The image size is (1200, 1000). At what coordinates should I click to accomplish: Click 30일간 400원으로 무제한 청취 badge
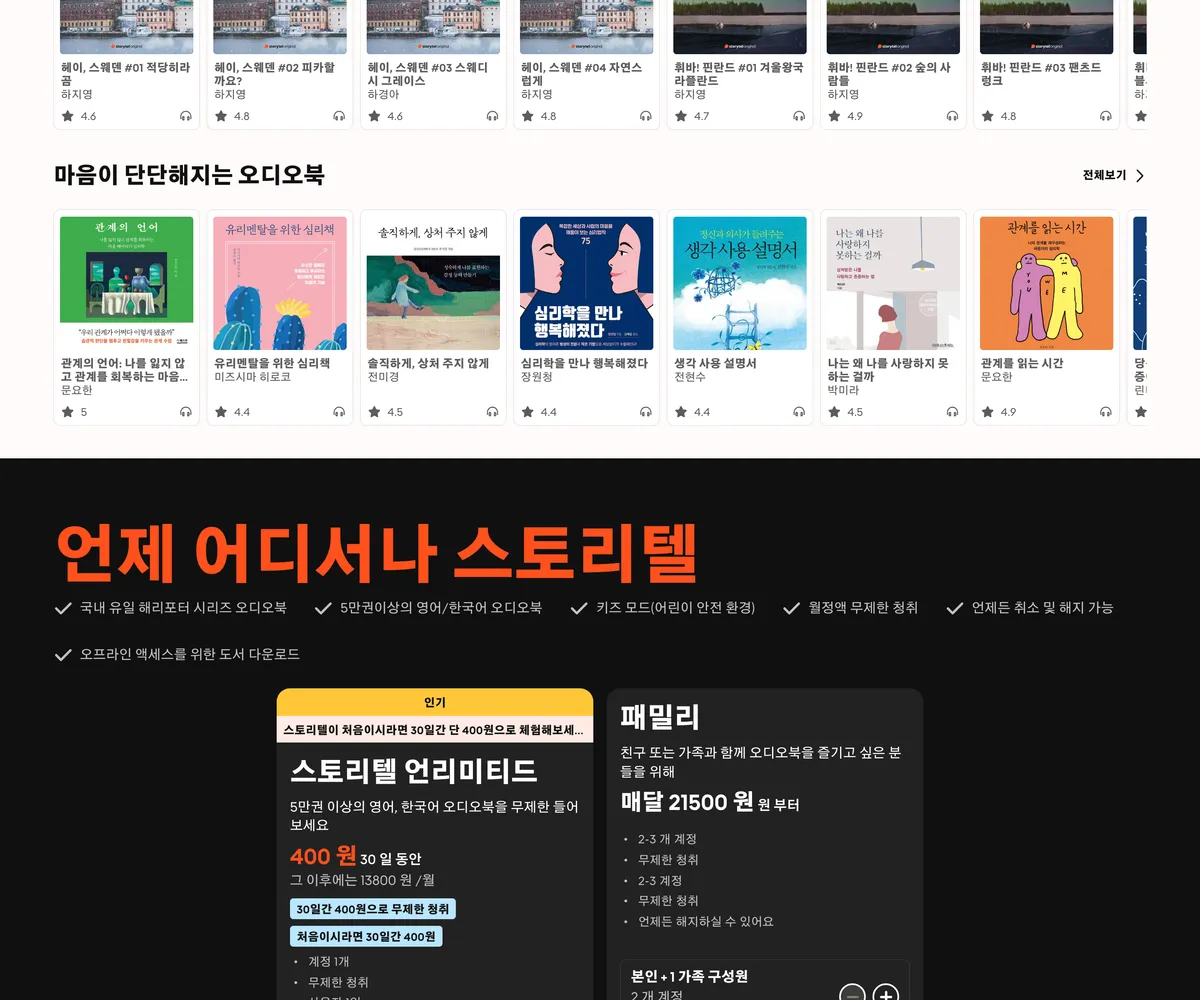373,909
